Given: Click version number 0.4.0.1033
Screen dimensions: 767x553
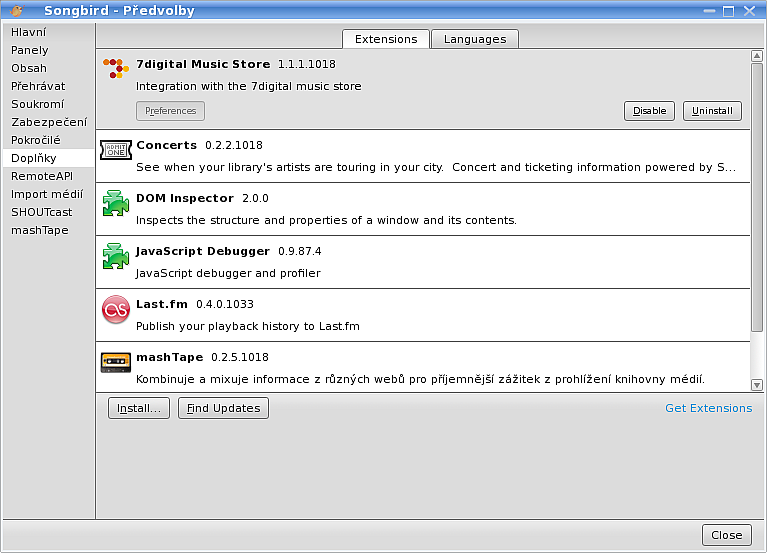Looking at the screenshot, I should (x=225, y=304).
